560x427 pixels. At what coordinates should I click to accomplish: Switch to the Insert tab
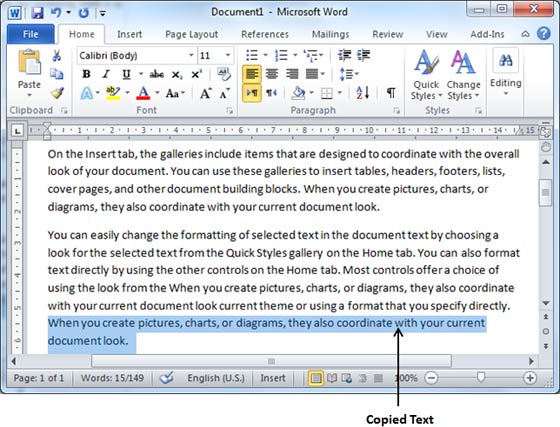[x=129, y=34]
